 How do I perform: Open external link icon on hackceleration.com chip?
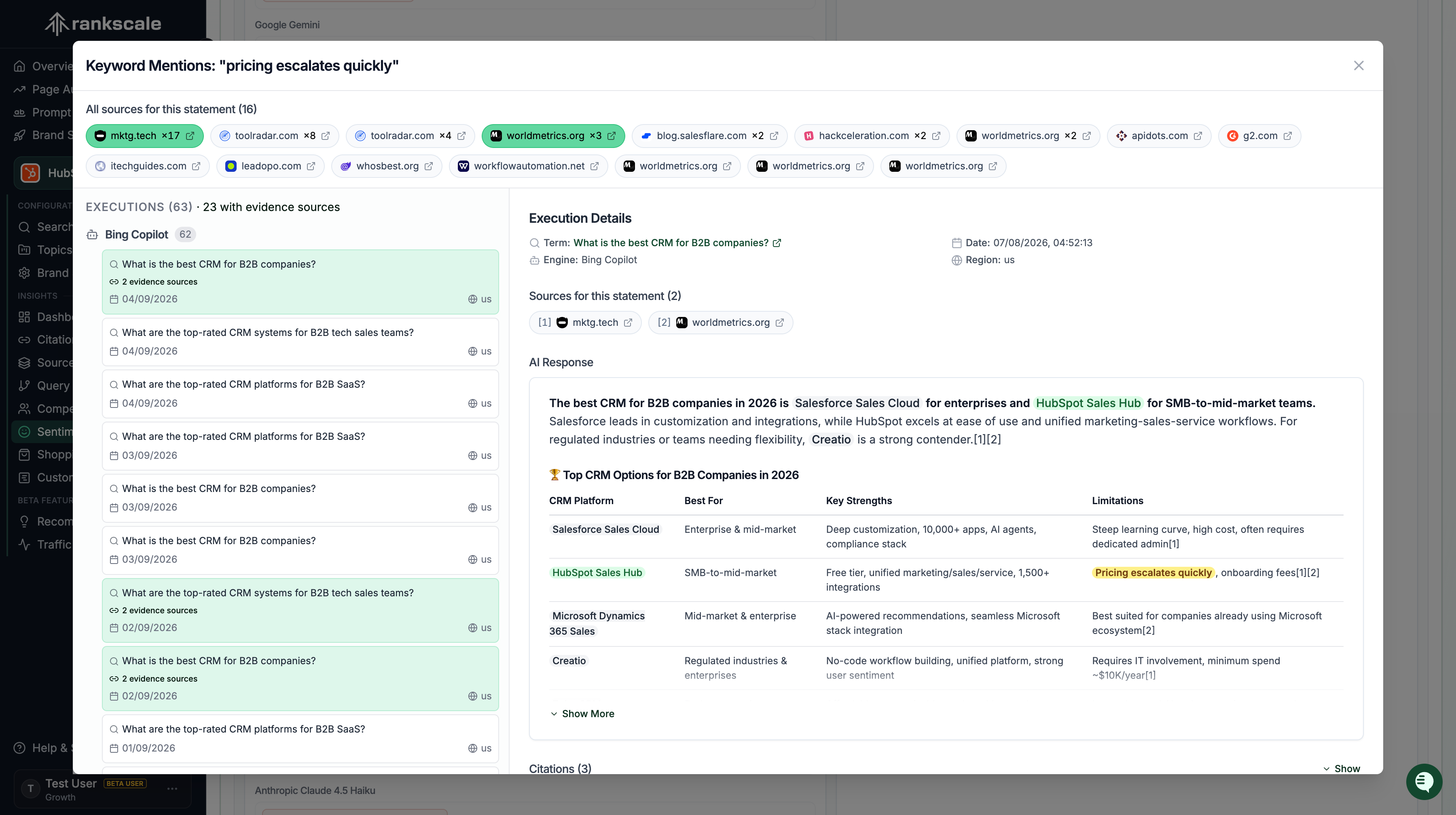coord(936,136)
